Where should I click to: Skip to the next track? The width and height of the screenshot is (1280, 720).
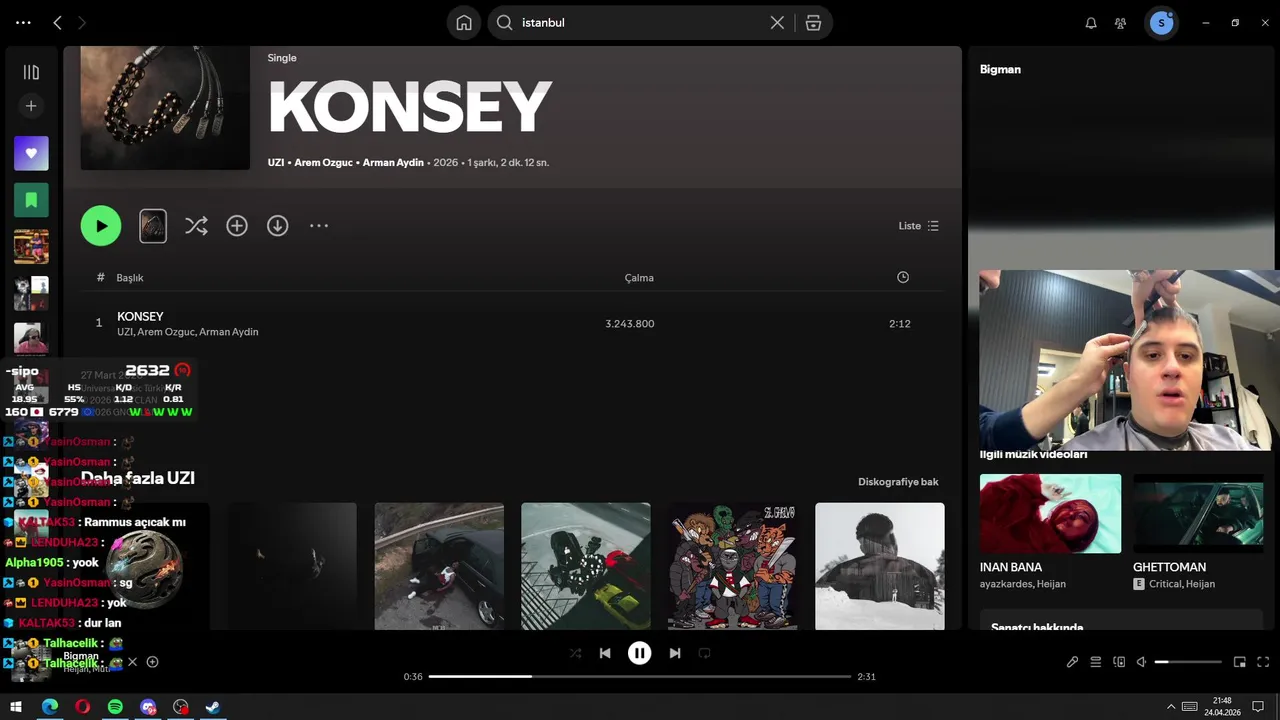(x=675, y=653)
